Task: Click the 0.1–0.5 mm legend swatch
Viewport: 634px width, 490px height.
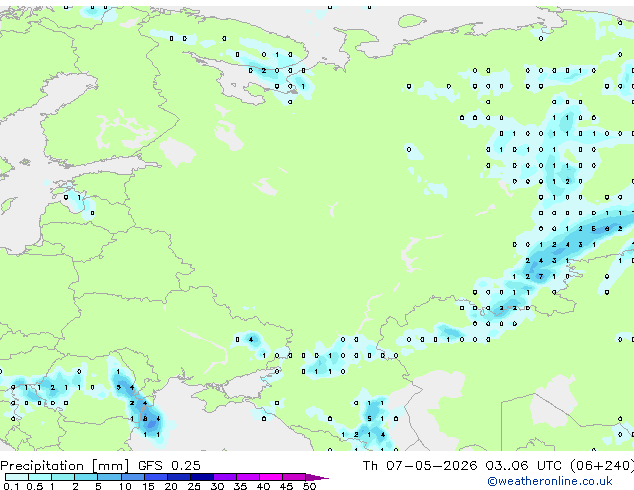Action: [x=17, y=477]
